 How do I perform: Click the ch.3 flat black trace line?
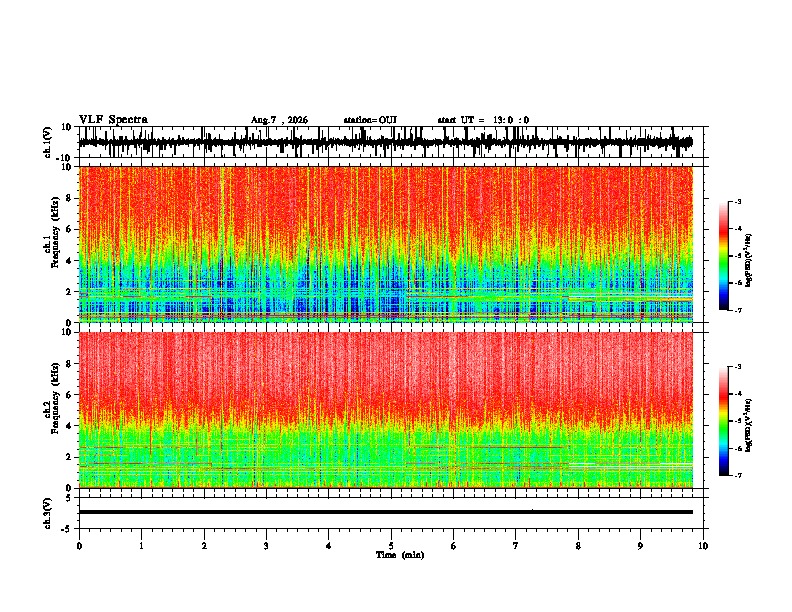click(386, 512)
